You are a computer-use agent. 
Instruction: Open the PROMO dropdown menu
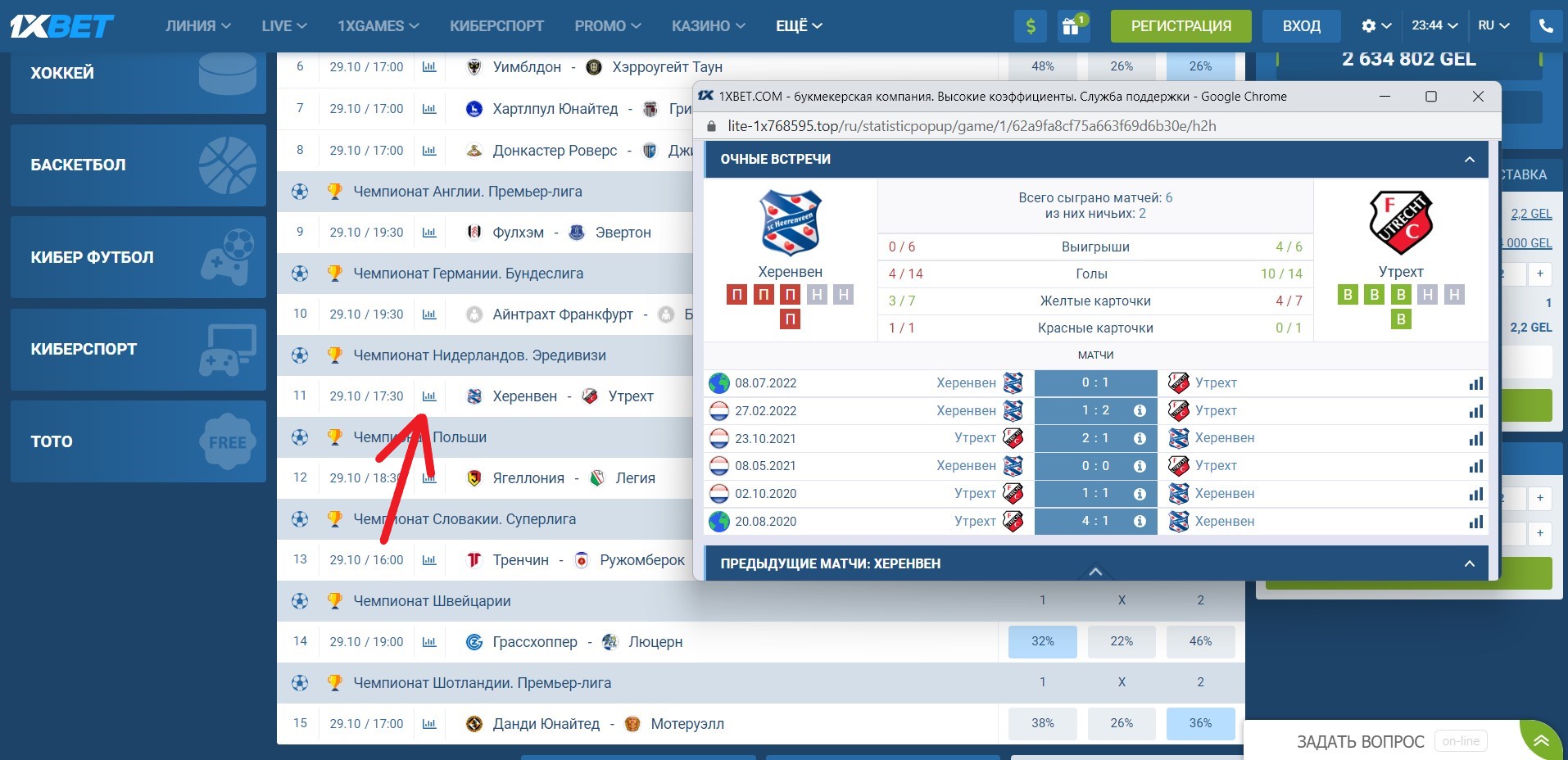point(608,26)
